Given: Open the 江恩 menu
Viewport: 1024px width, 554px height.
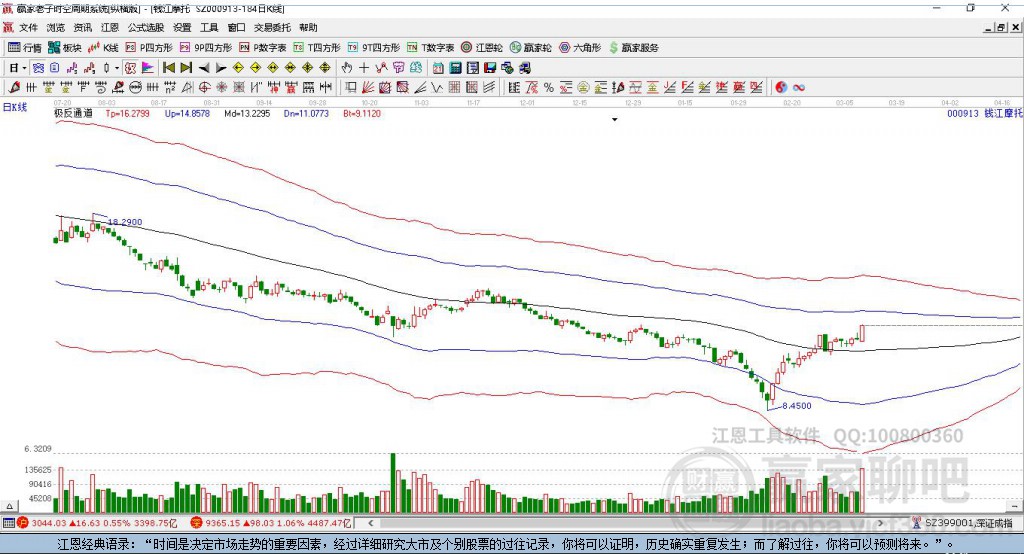Looking at the screenshot, I should pos(110,27).
